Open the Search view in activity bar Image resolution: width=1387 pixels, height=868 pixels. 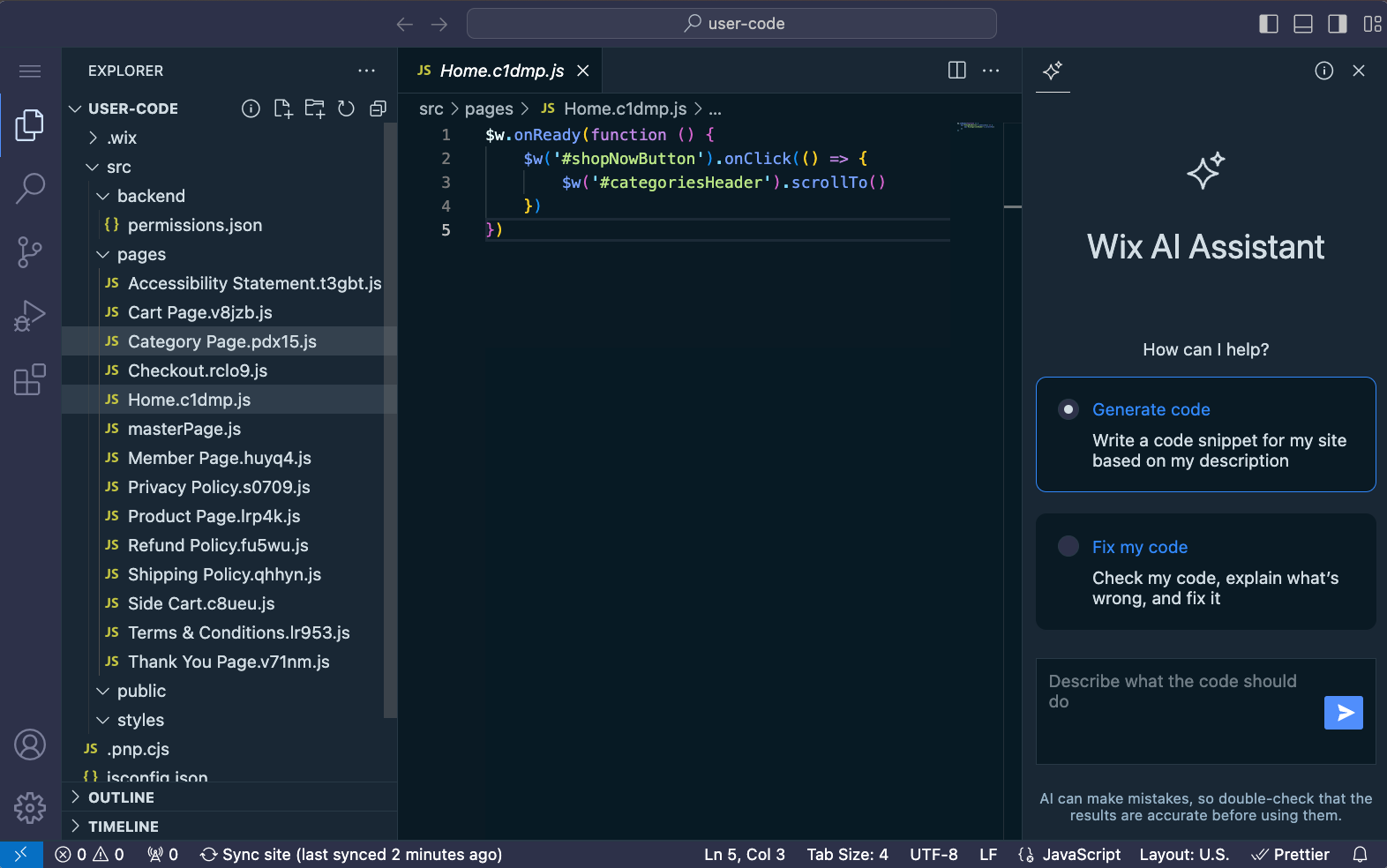(x=30, y=188)
